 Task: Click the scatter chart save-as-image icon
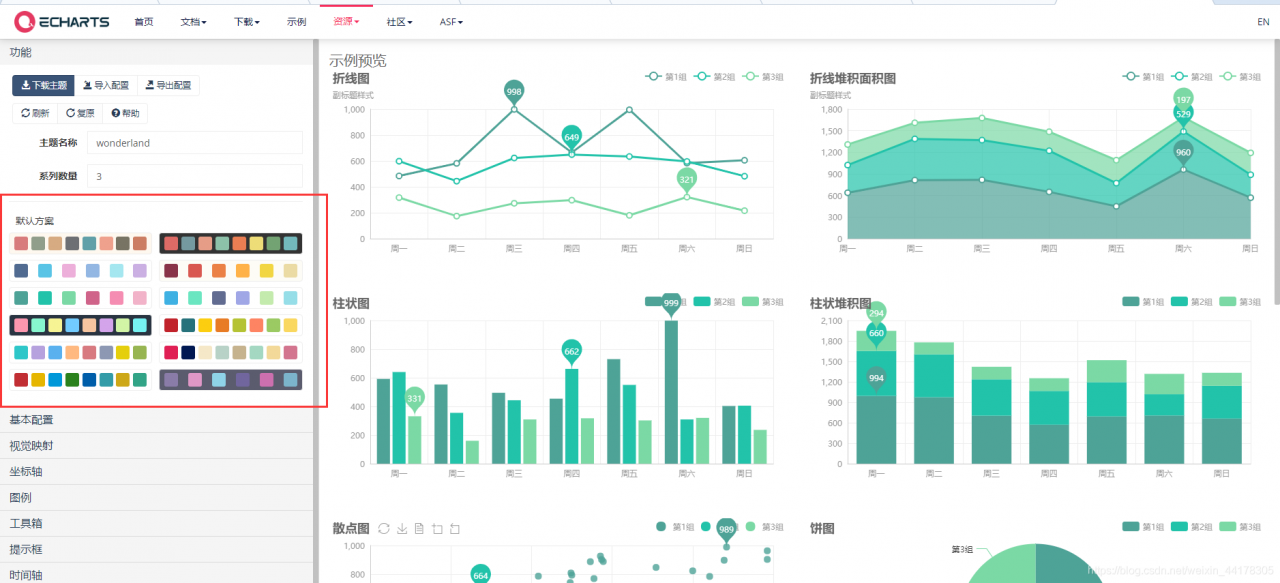[x=402, y=528]
